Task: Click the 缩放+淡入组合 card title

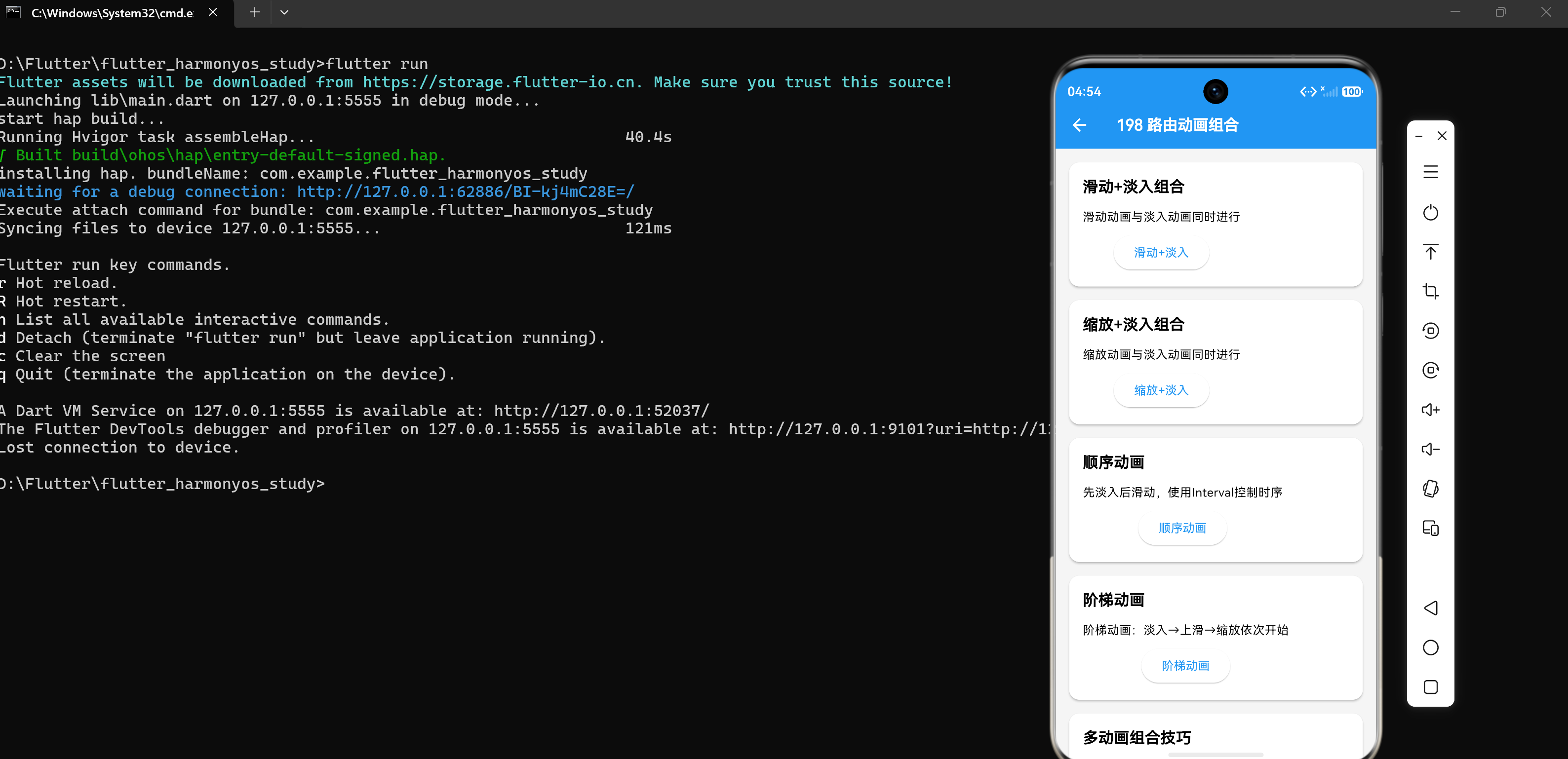Action: 1134,324
